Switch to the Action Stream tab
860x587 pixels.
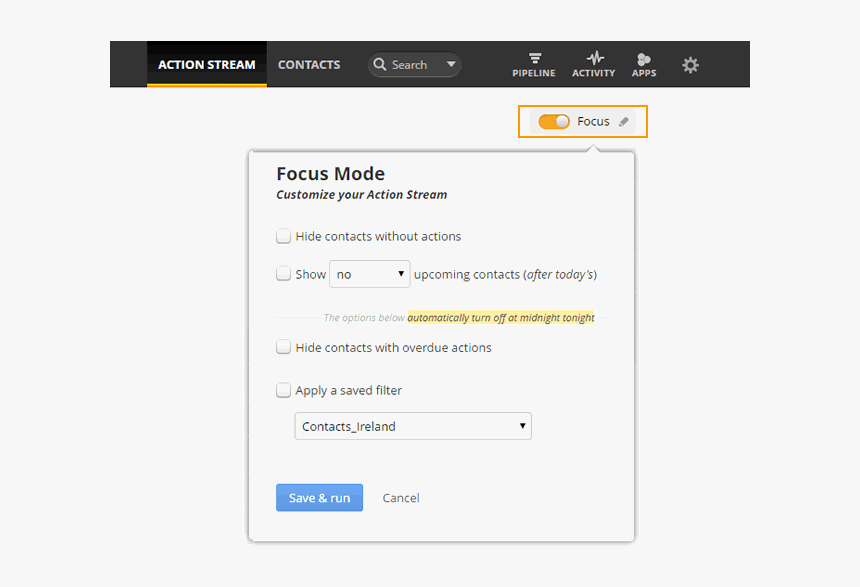click(x=207, y=65)
